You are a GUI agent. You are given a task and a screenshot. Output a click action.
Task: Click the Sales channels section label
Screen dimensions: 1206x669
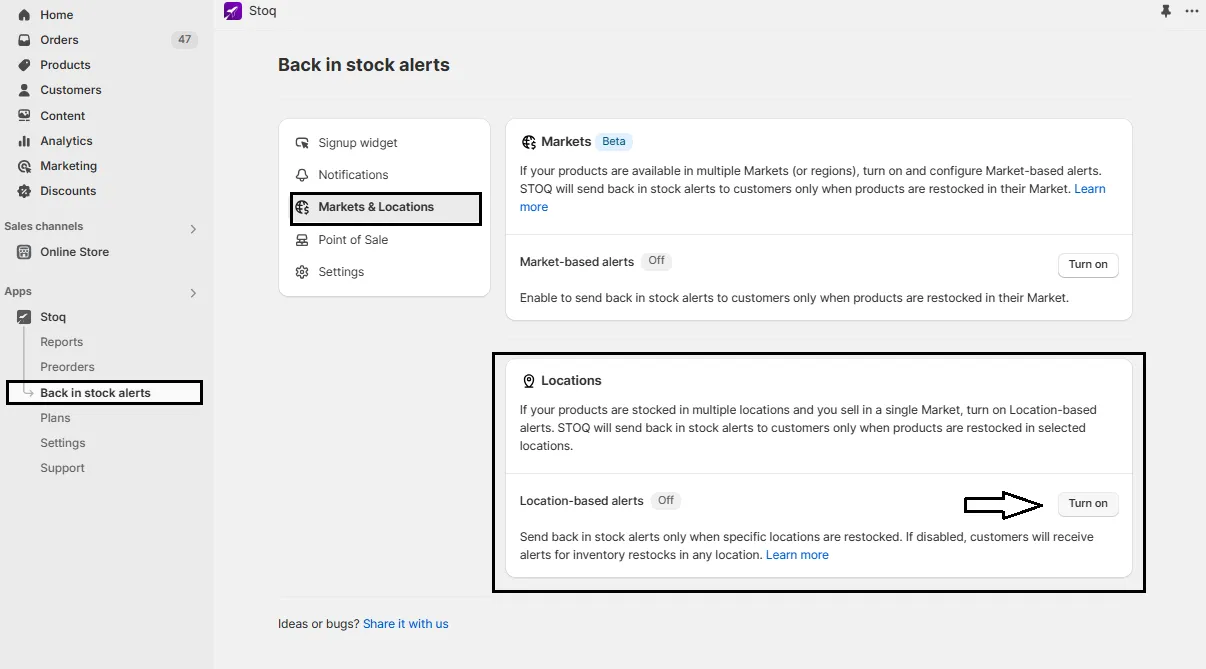pyautogui.click(x=44, y=227)
